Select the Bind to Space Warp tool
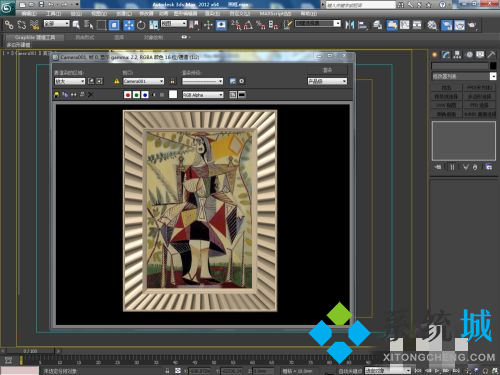The height and width of the screenshot is (375, 500). (34, 25)
